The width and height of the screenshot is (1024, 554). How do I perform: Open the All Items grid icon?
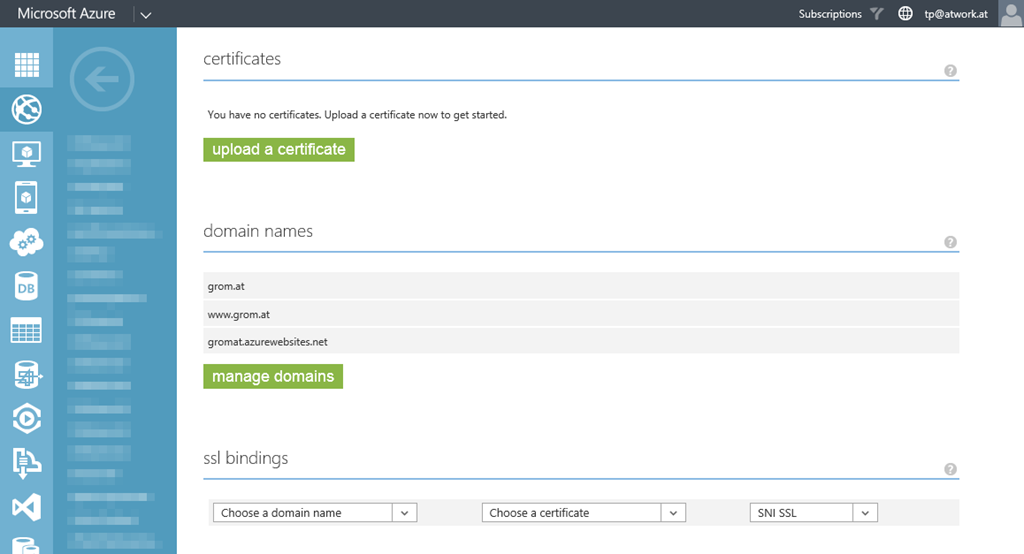[27, 64]
